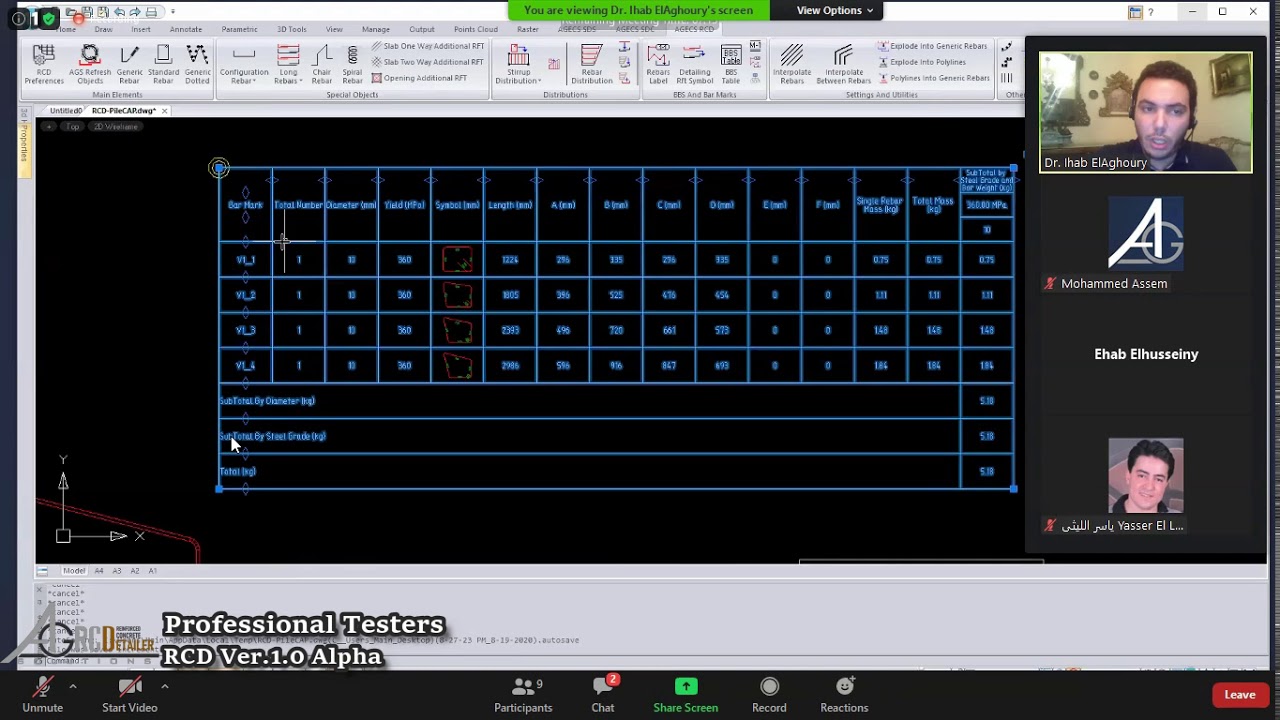The image size is (1280, 720).
Task: Click Interpolate Between Rebars tool
Action: pyautogui.click(x=844, y=65)
